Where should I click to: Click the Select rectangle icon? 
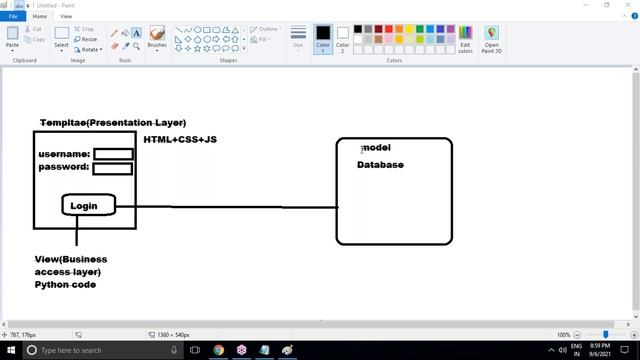pos(61,33)
